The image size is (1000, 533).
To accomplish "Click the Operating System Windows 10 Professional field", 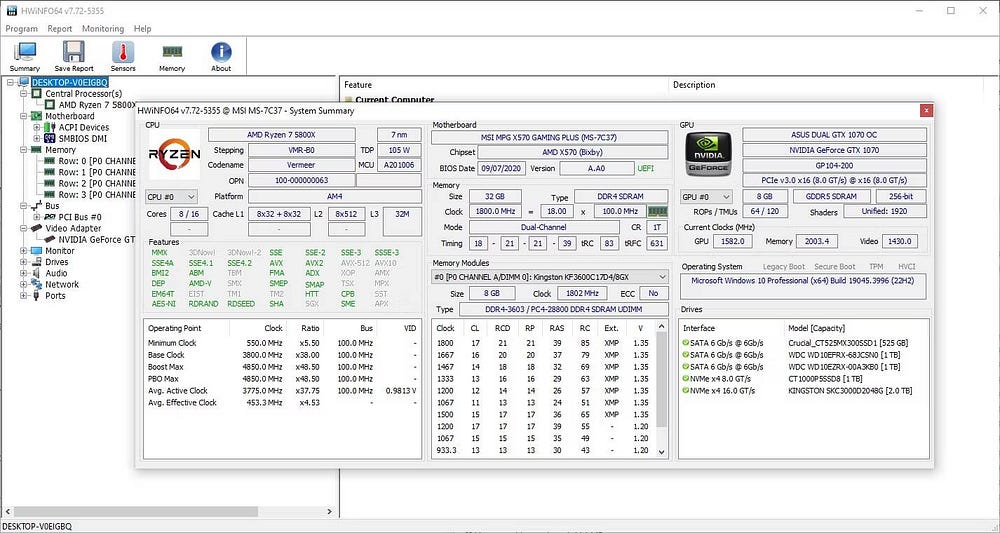I will (x=803, y=286).
